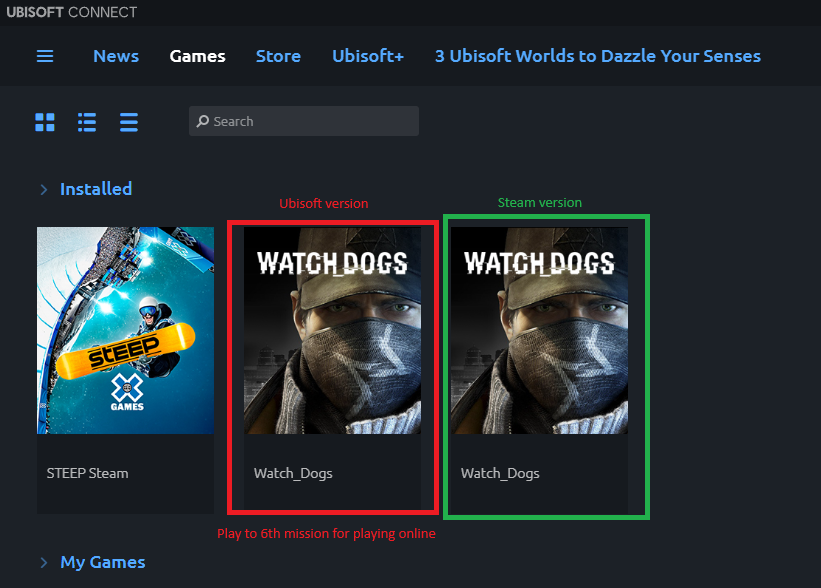The width and height of the screenshot is (821, 588).
Task: Click the Ubisoft Connect logo
Action: click(x=72, y=12)
